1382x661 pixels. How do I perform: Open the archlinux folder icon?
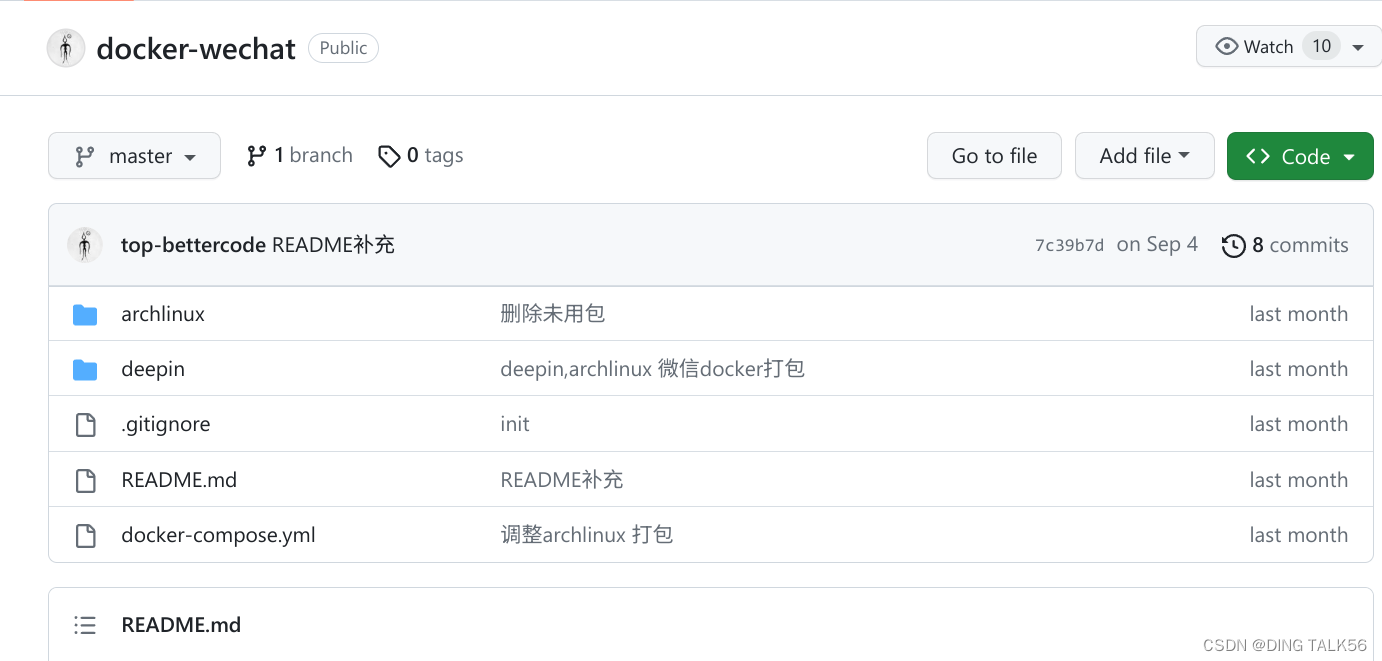point(86,313)
